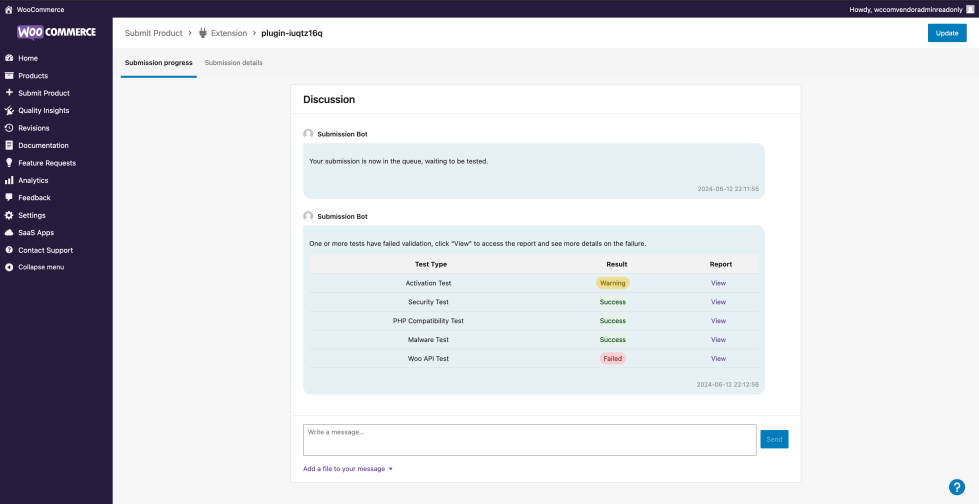Open Home in the sidebar menu

[28, 58]
